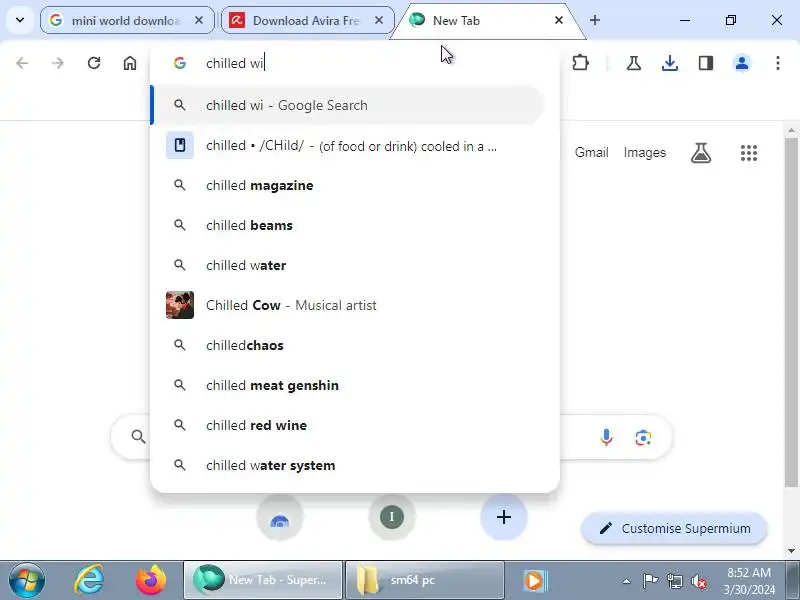Image resolution: width=800 pixels, height=600 pixels.
Task: Show hidden system tray icons
Action: point(627,581)
